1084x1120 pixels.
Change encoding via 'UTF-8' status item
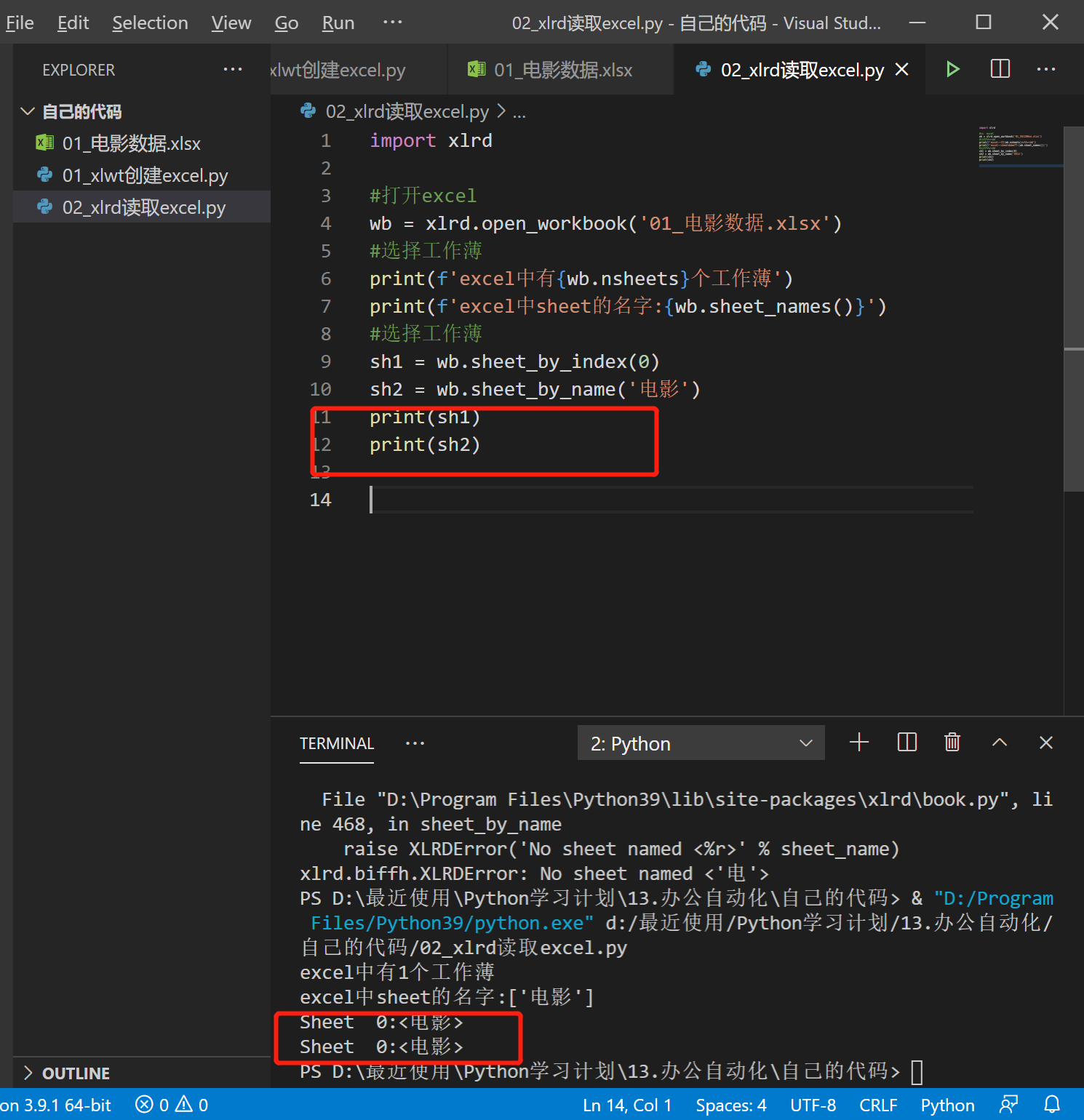pyautogui.click(x=813, y=1105)
